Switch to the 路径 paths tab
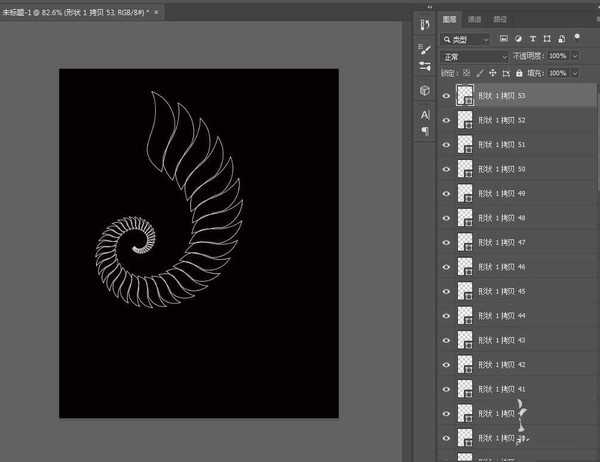The height and width of the screenshot is (462, 600). [500, 19]
